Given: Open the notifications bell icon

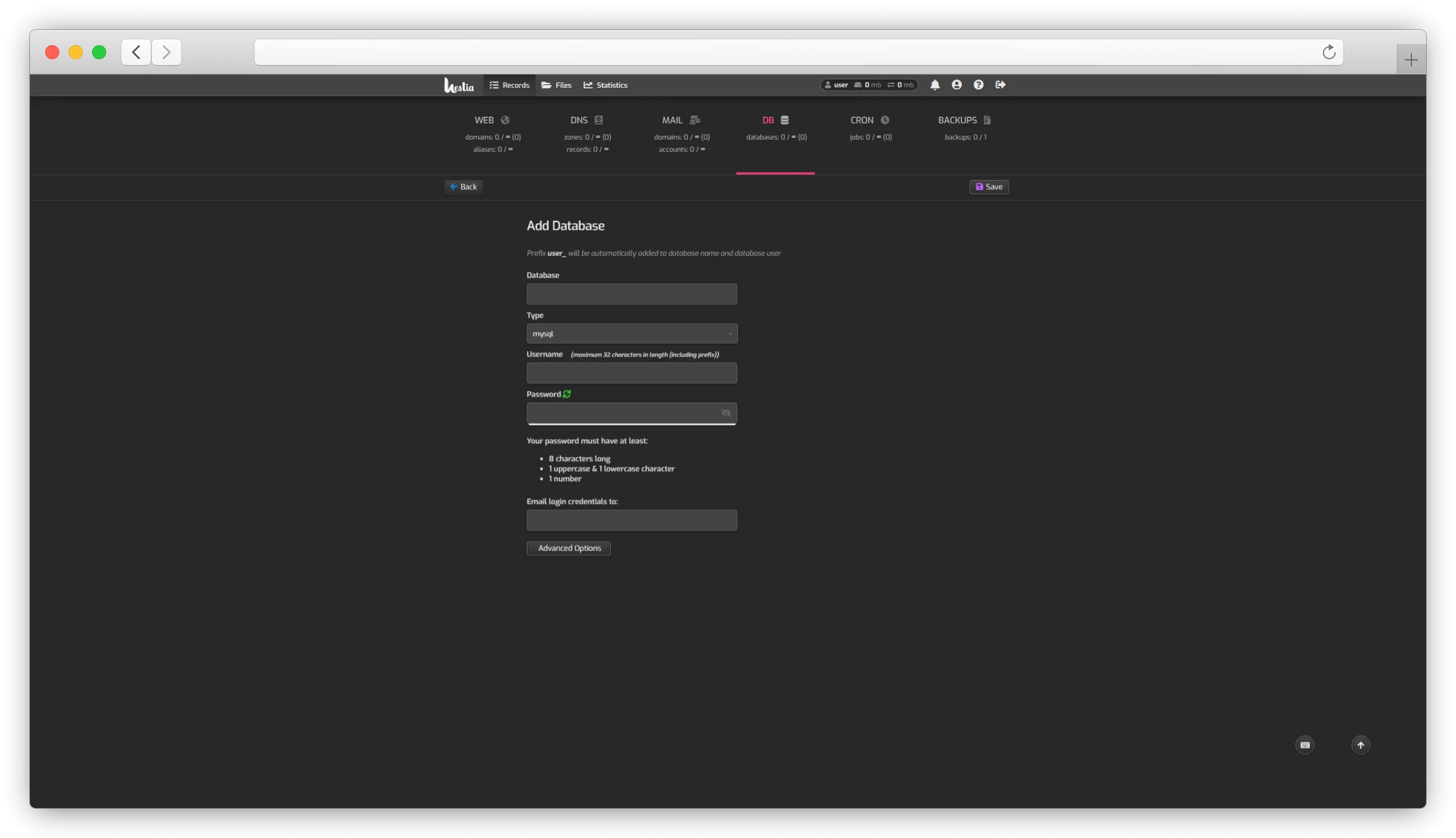Looking at the screenshot, I should pyautogui.click(x=934, y=84).
